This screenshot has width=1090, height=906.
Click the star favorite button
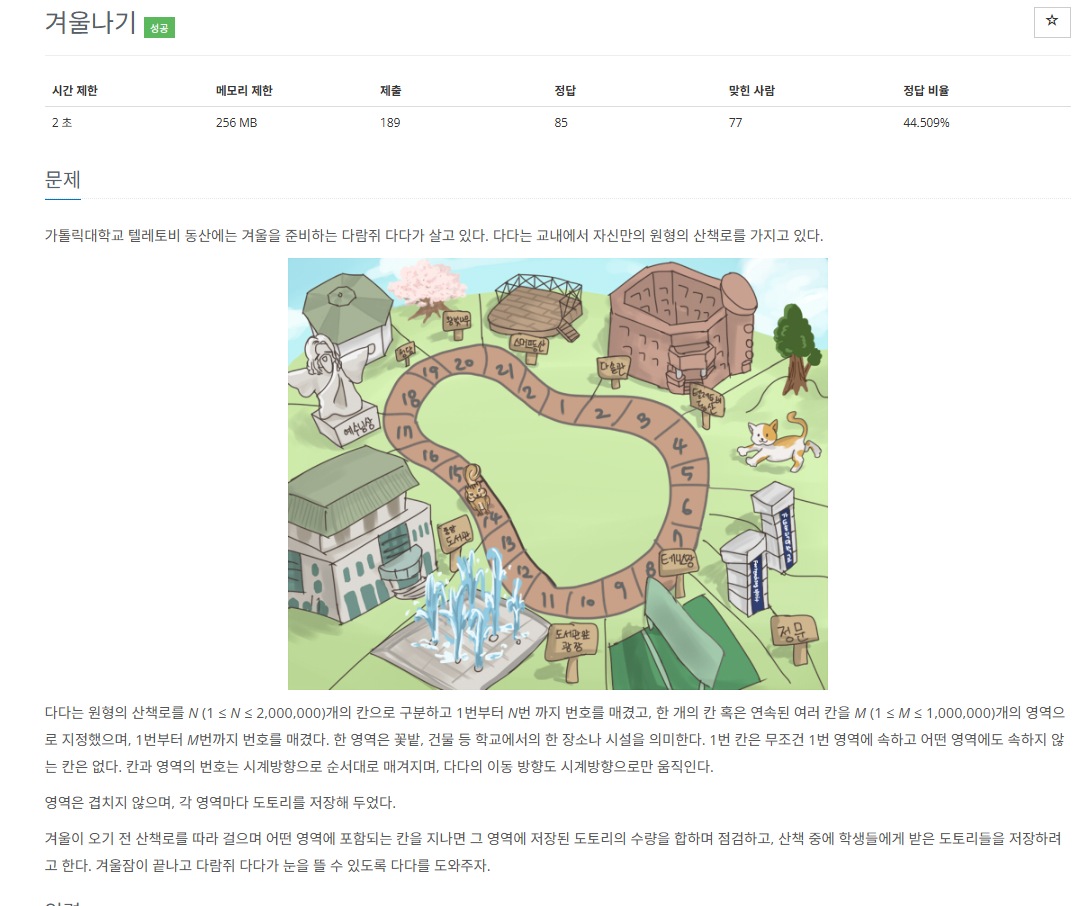[x=1052, y=22]
